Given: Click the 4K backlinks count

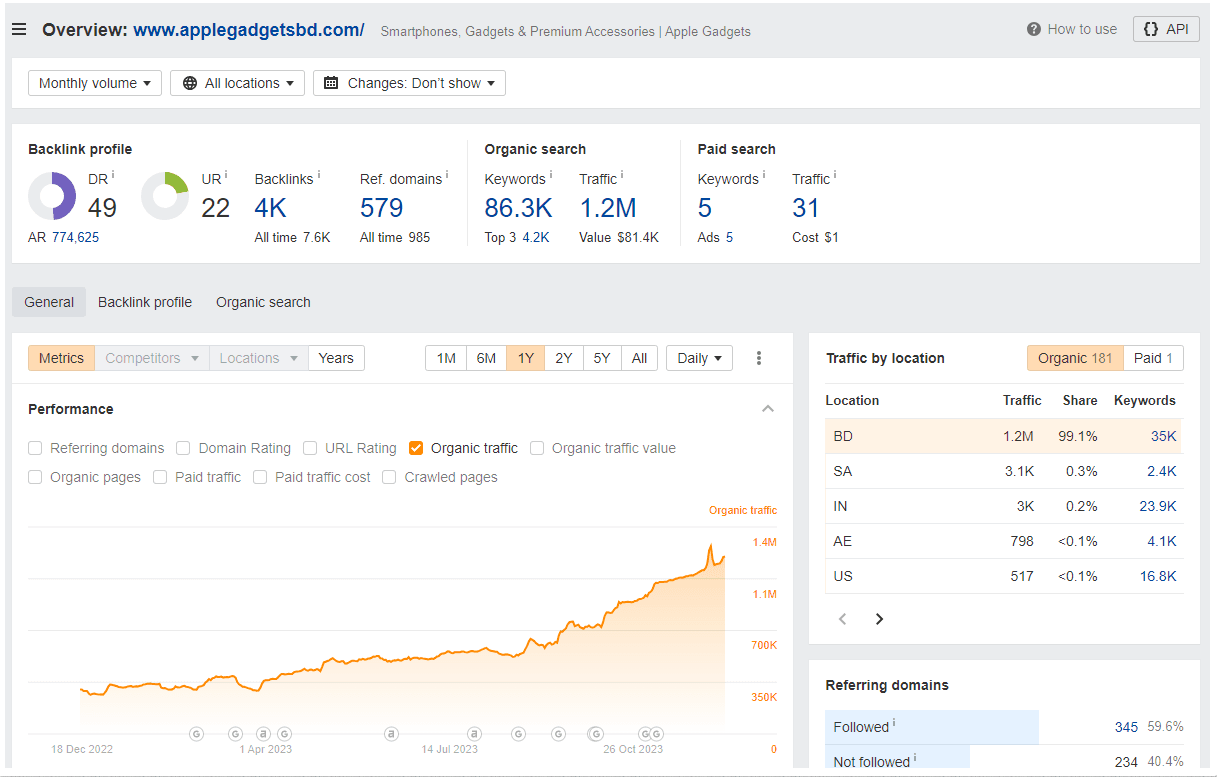Looking at the screenshot, I should 270,208.
